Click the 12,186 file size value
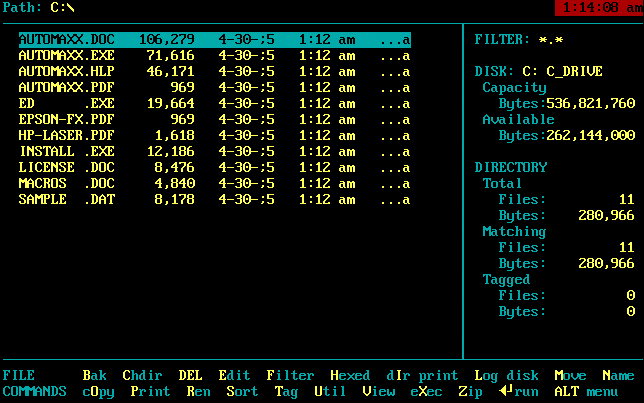 pos(171,152)
